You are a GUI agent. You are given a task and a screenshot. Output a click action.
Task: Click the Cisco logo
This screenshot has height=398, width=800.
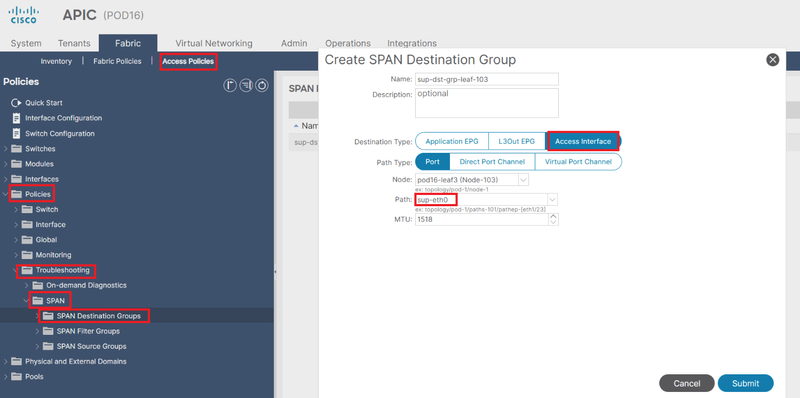pyautogui.click(x=24, y=15)
